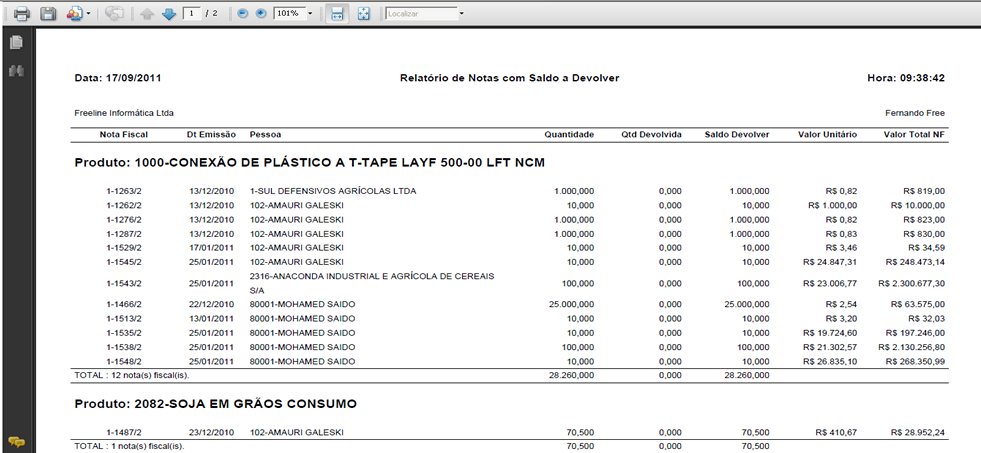Open the email/share icon in the toolbar
The width and height of the screenshot is (981, 453).
click(74, 14)
